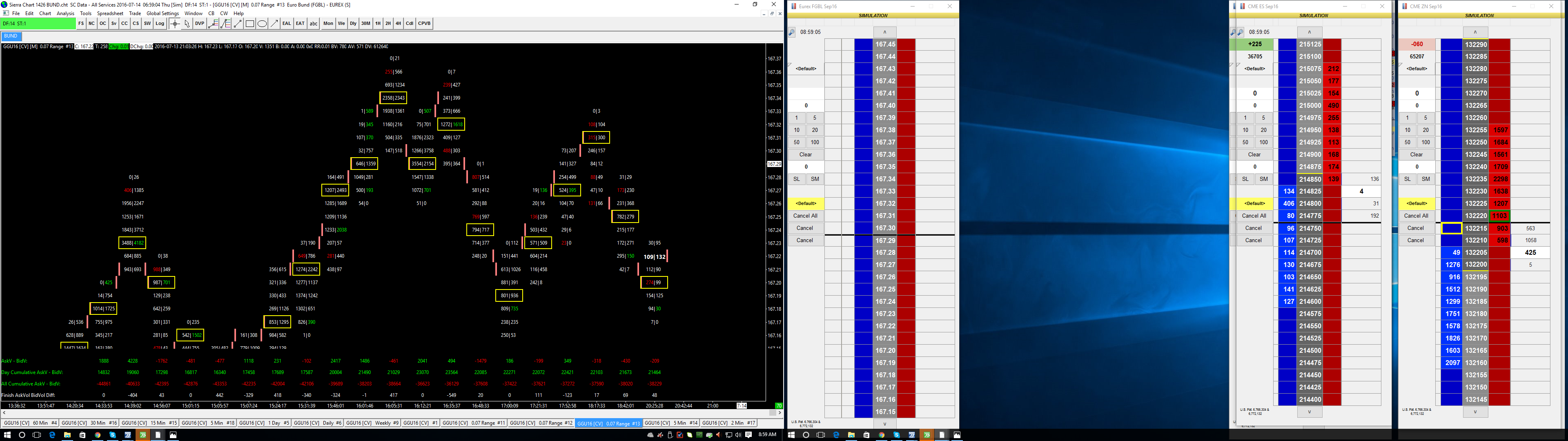Choose the rectangle drawing tool
Screen dimensions: 1568x441
click(249, 24)
